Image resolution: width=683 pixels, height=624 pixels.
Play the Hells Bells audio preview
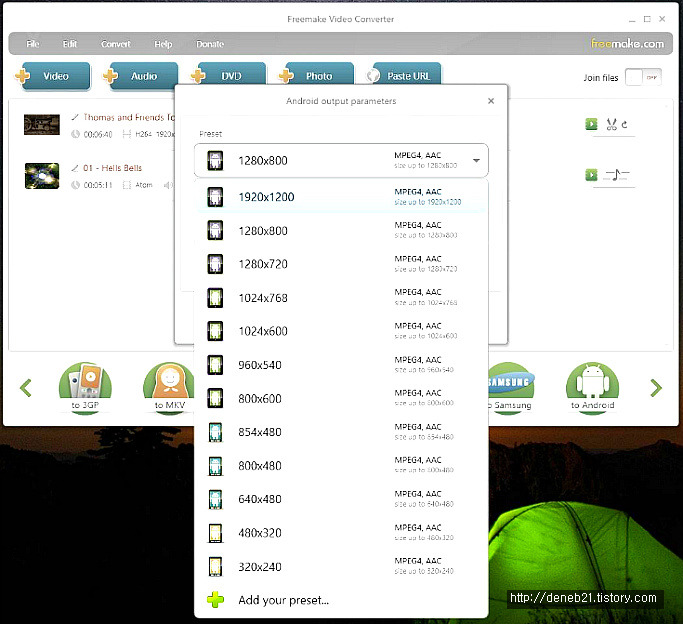tap(591, 175)
